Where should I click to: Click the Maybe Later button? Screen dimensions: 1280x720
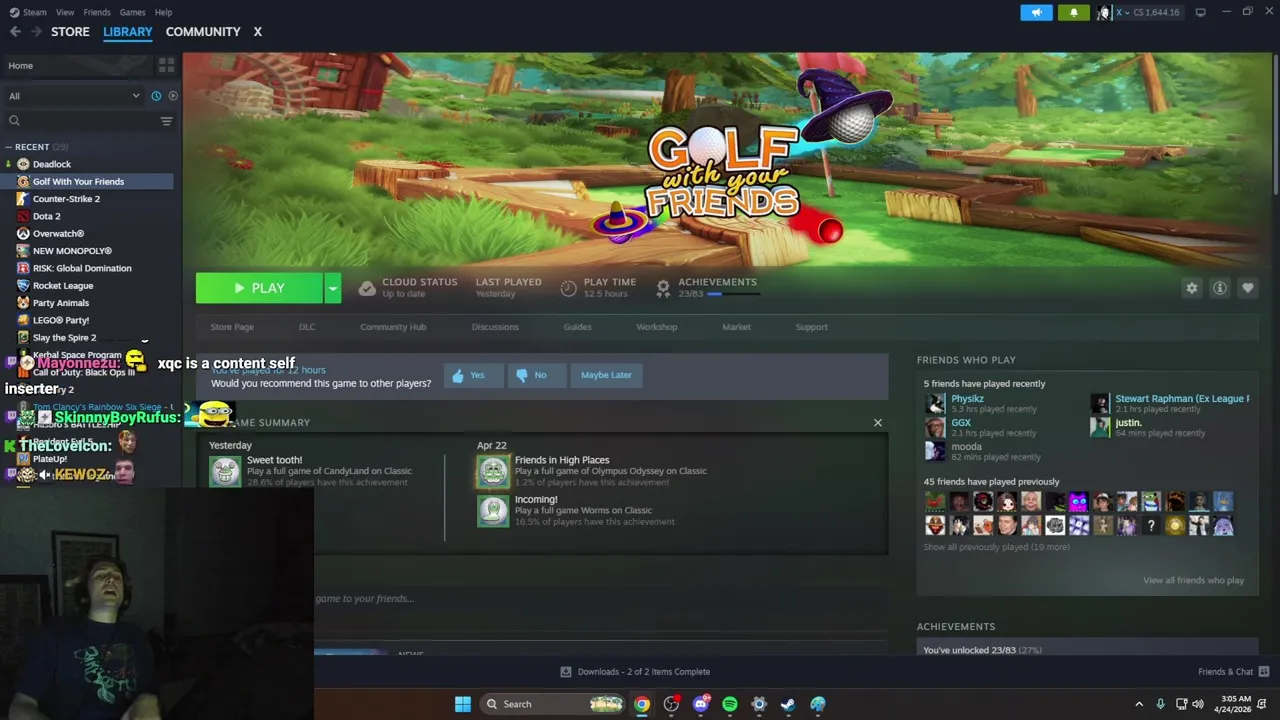[606, 375]
